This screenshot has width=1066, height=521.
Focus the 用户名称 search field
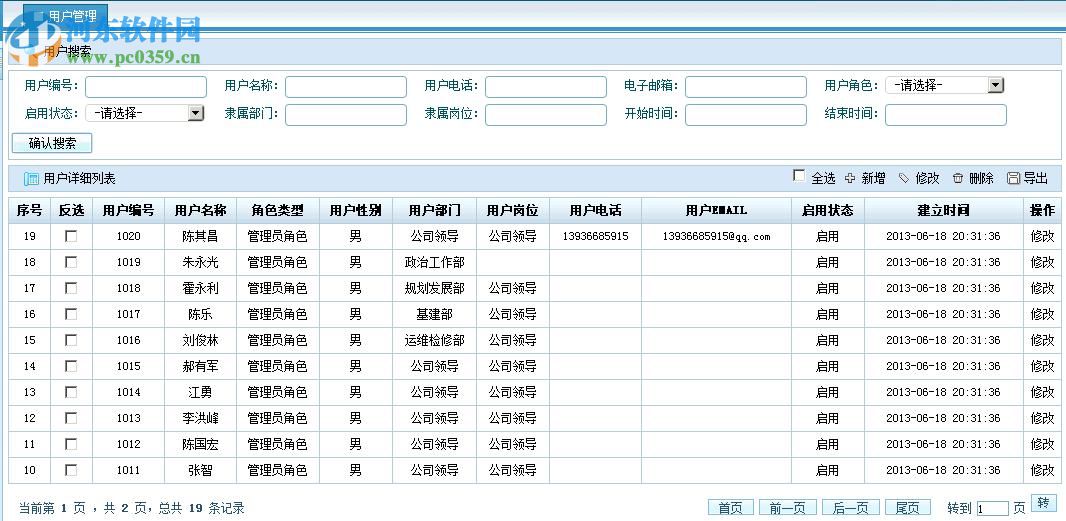coord(345,86)
